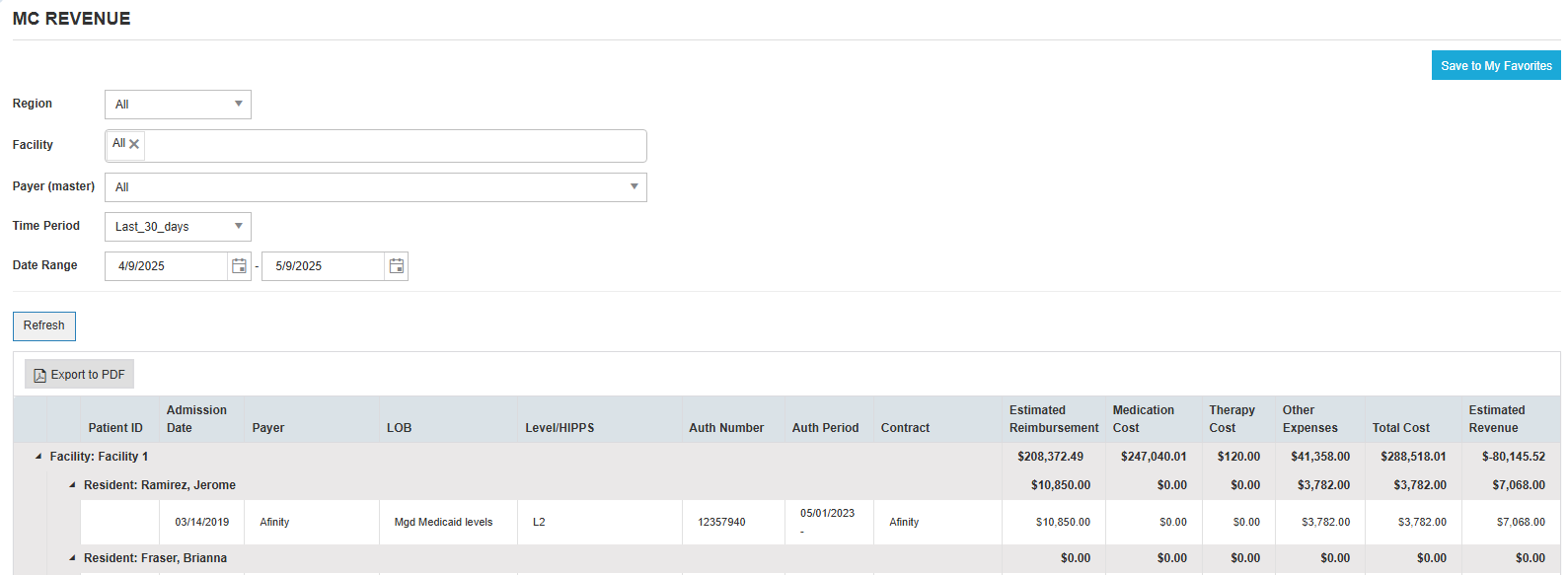Image resolution: width=1568 pixels, height=575 pixels.
Task: Collapse Resident Ramirez, Jerome group
Action: [72, 485]
